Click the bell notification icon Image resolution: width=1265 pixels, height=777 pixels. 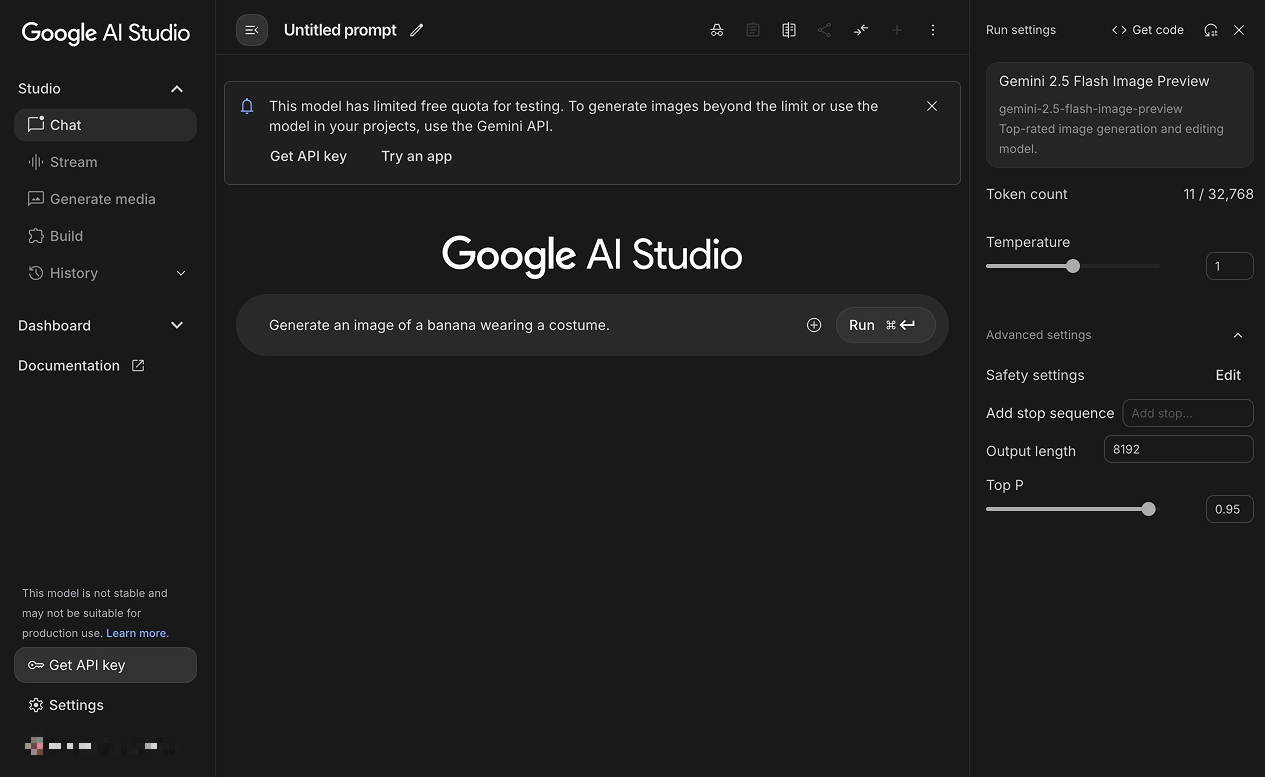click(248, 106)
